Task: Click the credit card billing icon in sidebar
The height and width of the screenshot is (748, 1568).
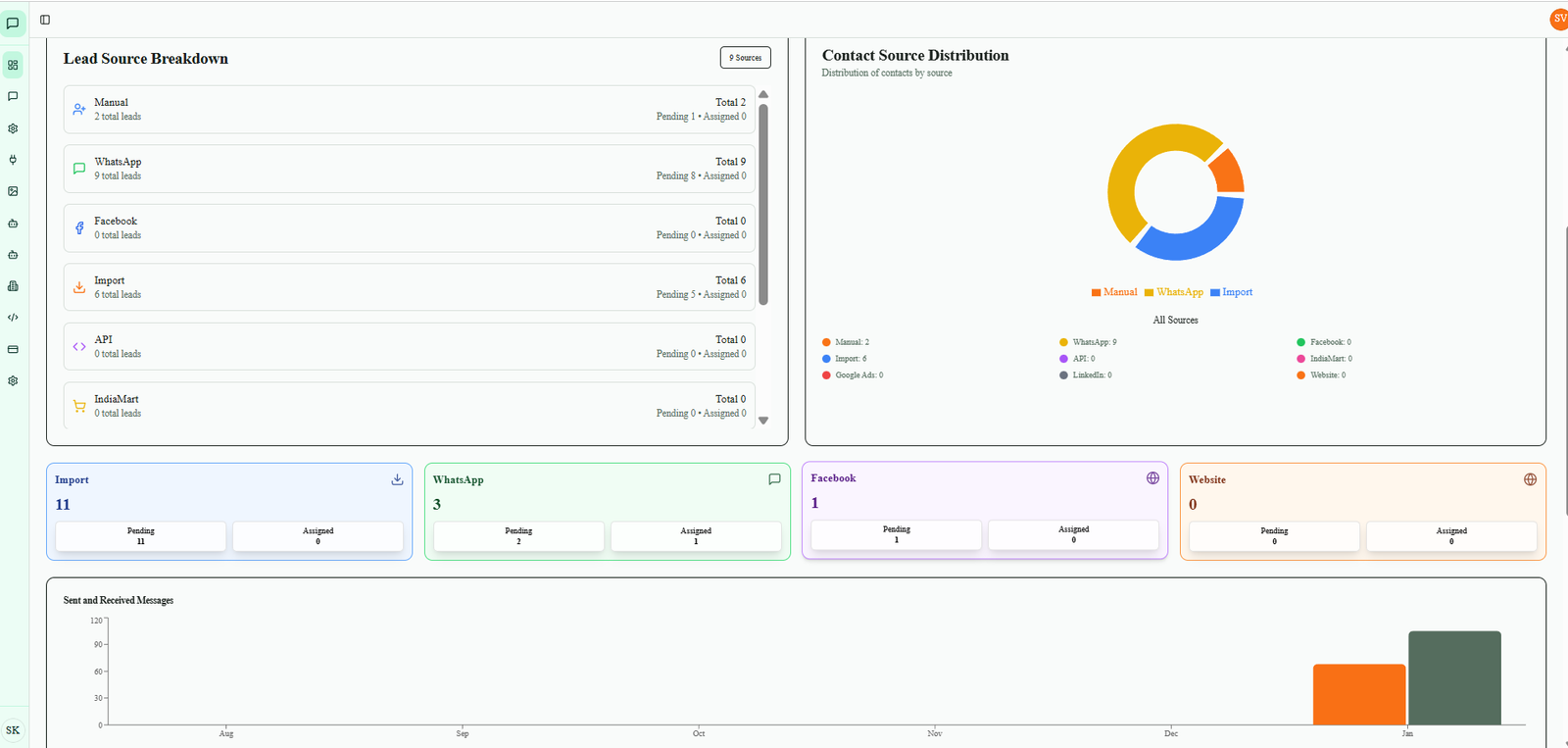Action: point(13,349)
